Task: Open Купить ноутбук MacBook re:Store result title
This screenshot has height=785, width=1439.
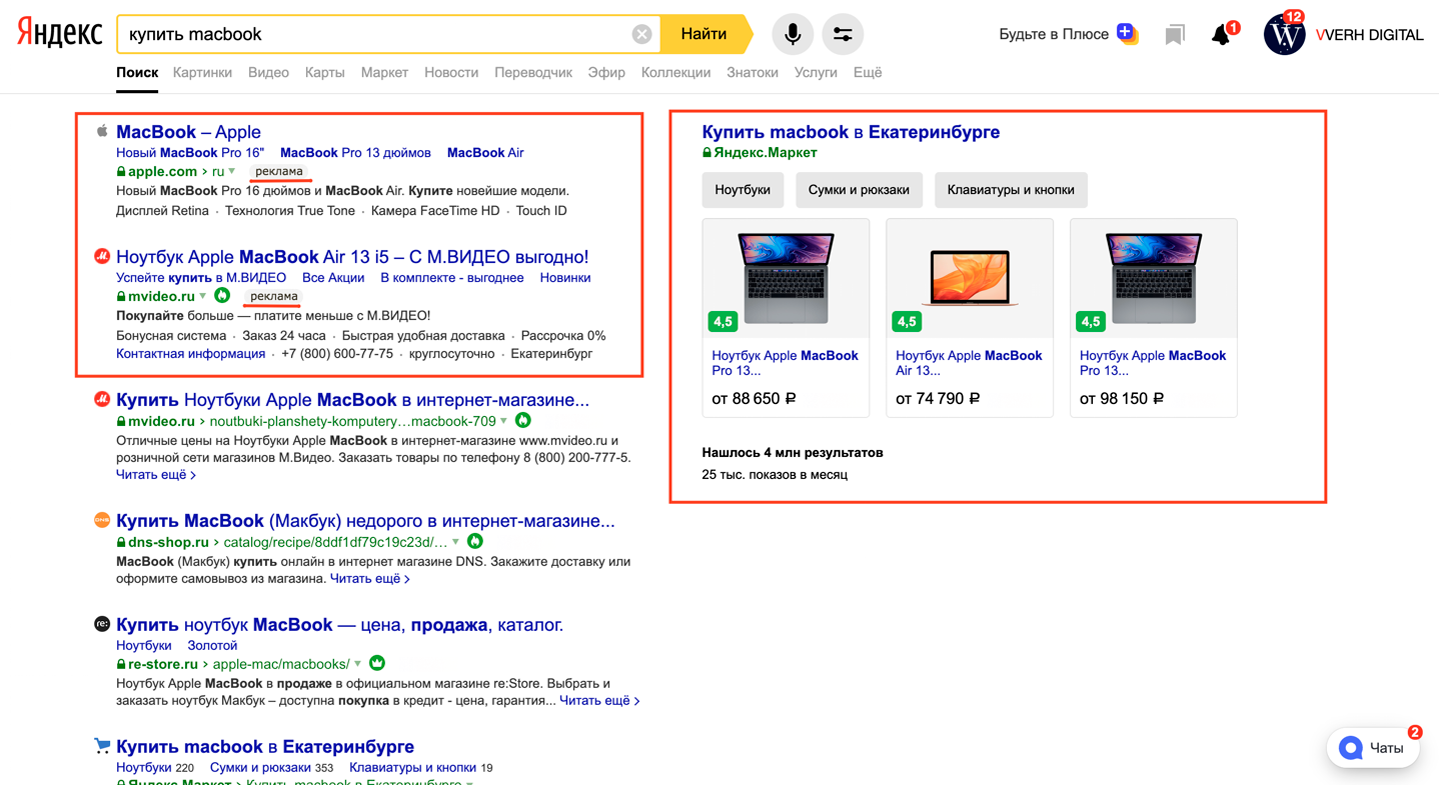Action: pos(340,625)
